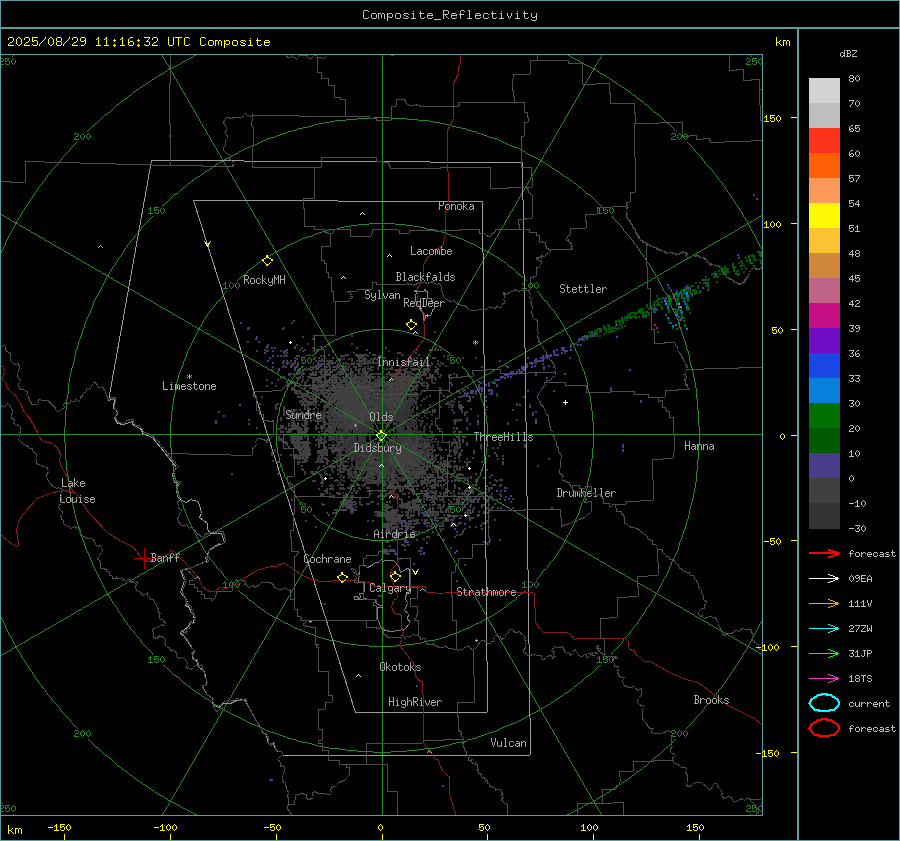Click the yellow diamond marker near Cochrane
The image size is (900, 841).
[343, 577]
